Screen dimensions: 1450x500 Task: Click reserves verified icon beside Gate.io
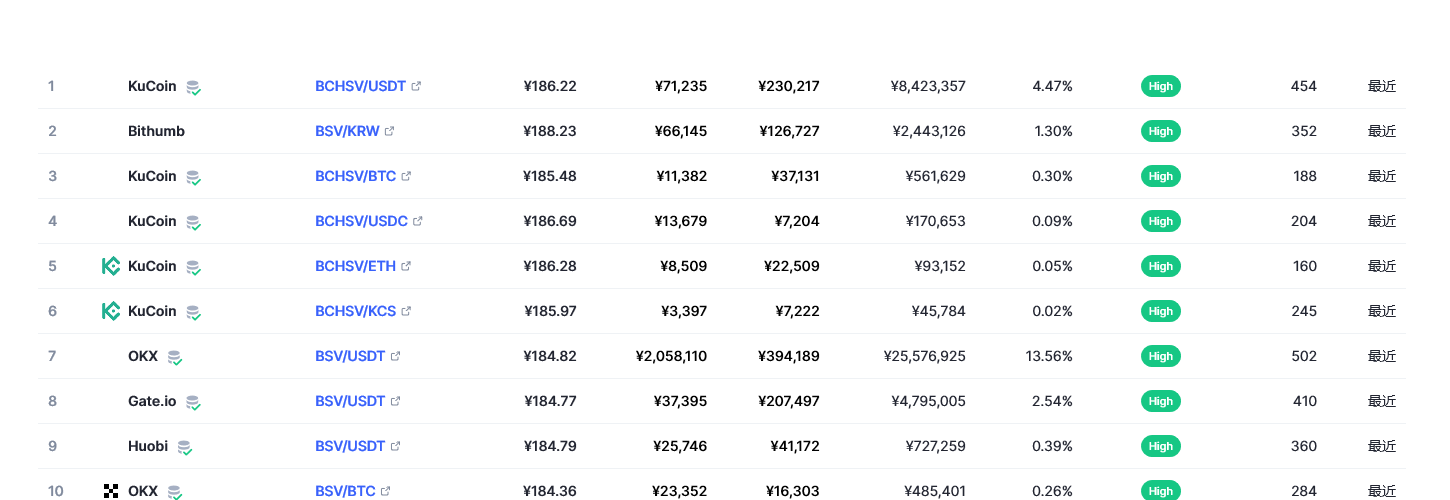point(193,402)
